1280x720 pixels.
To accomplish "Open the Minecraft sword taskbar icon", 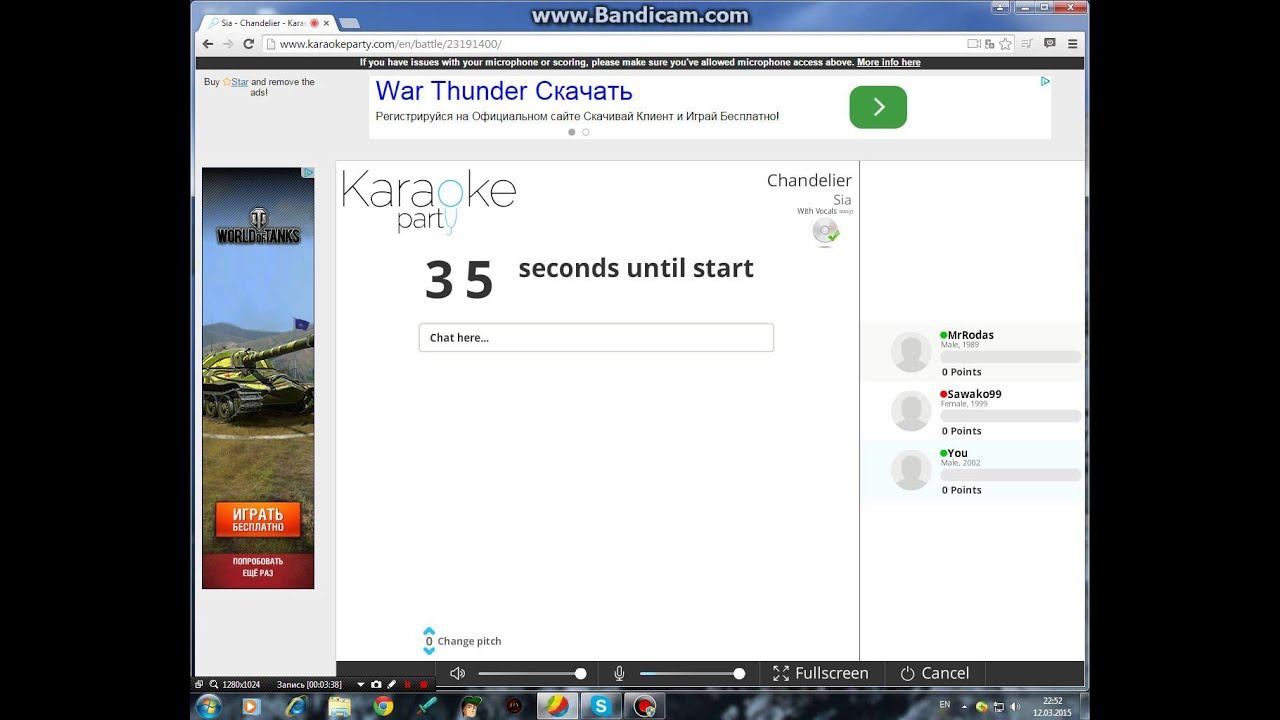I will 427,706.
